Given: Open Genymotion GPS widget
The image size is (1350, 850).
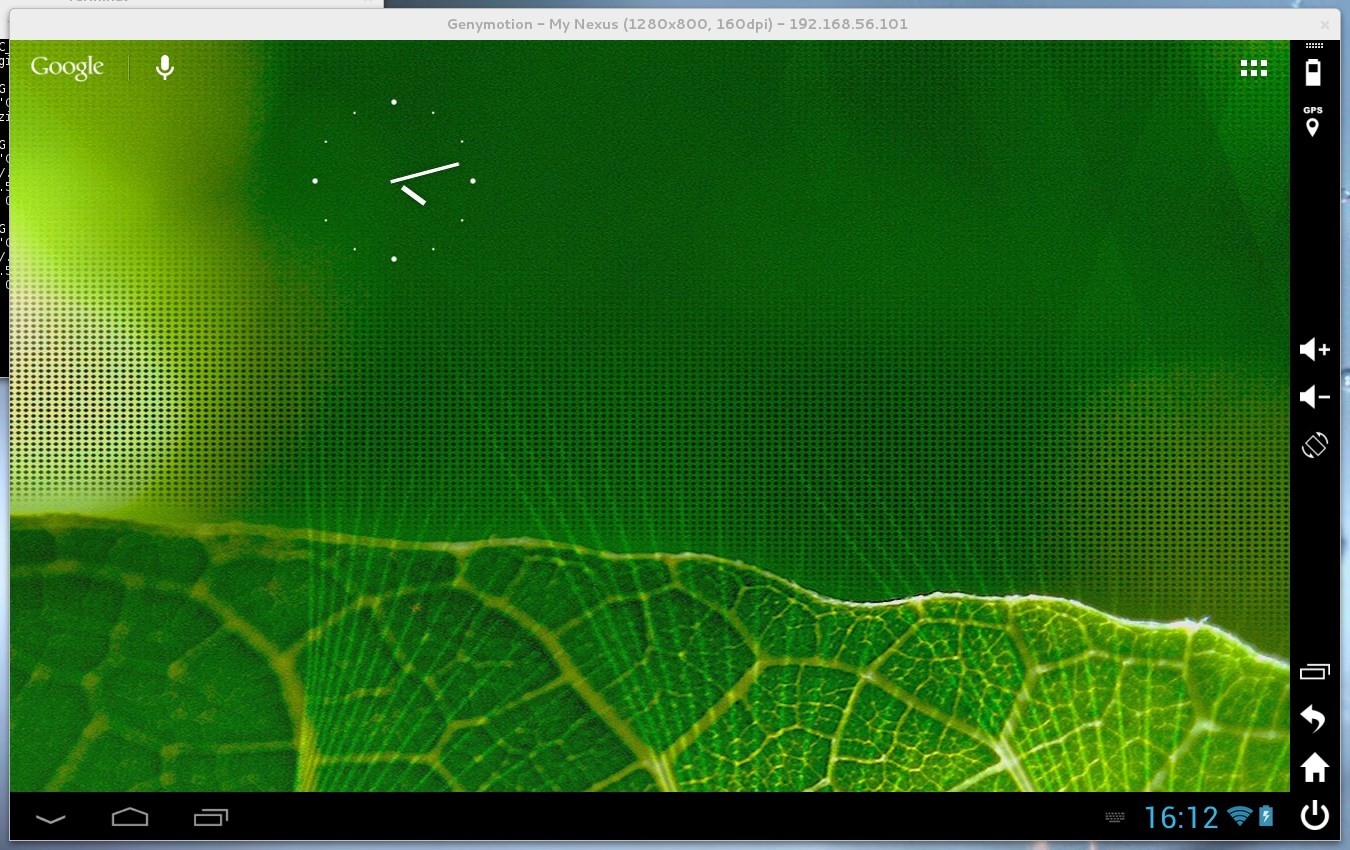Looking at the screenshot, I should [x=1313, y=122].
